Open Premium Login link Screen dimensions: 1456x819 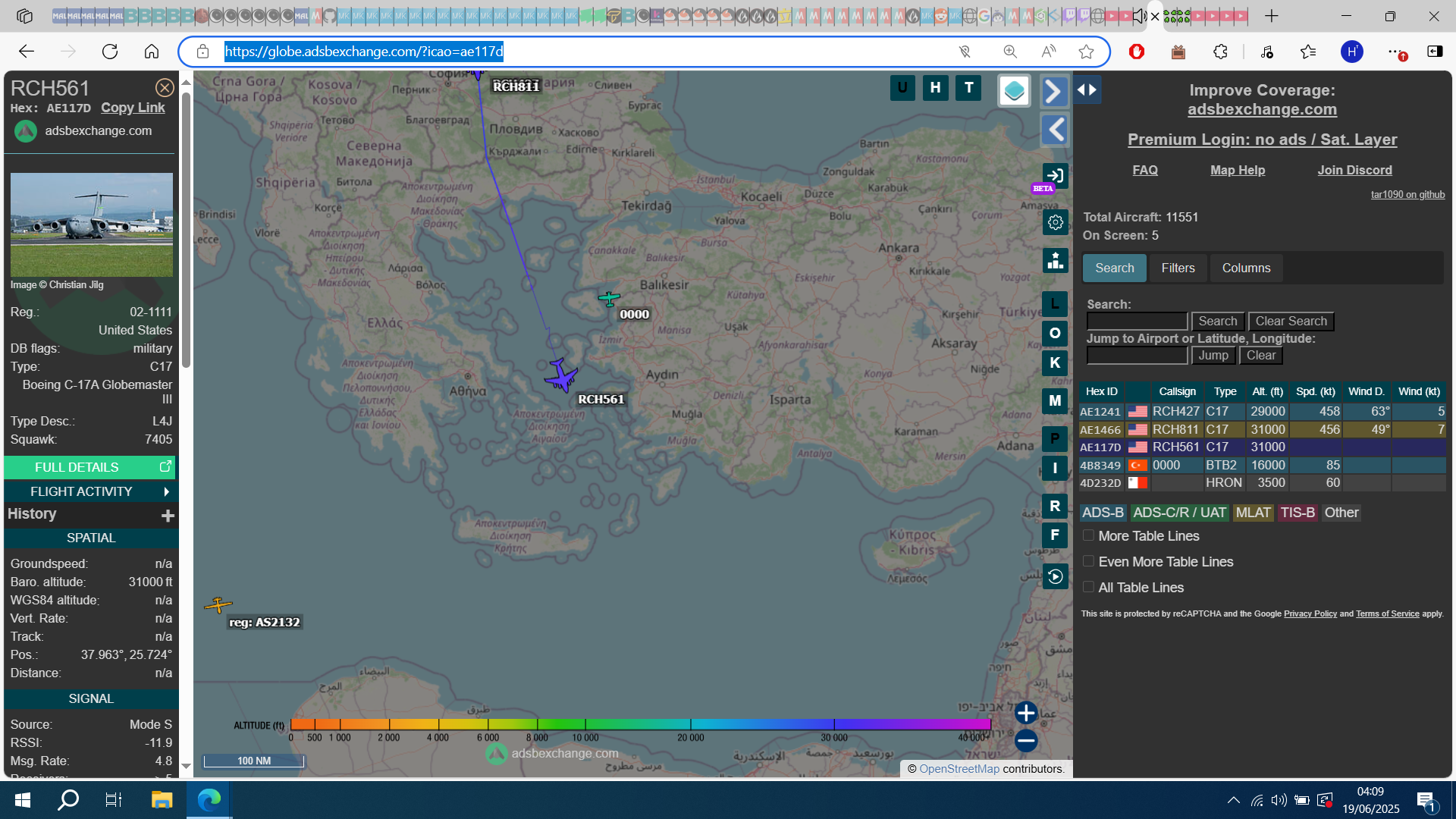(x=1262, y=140)
